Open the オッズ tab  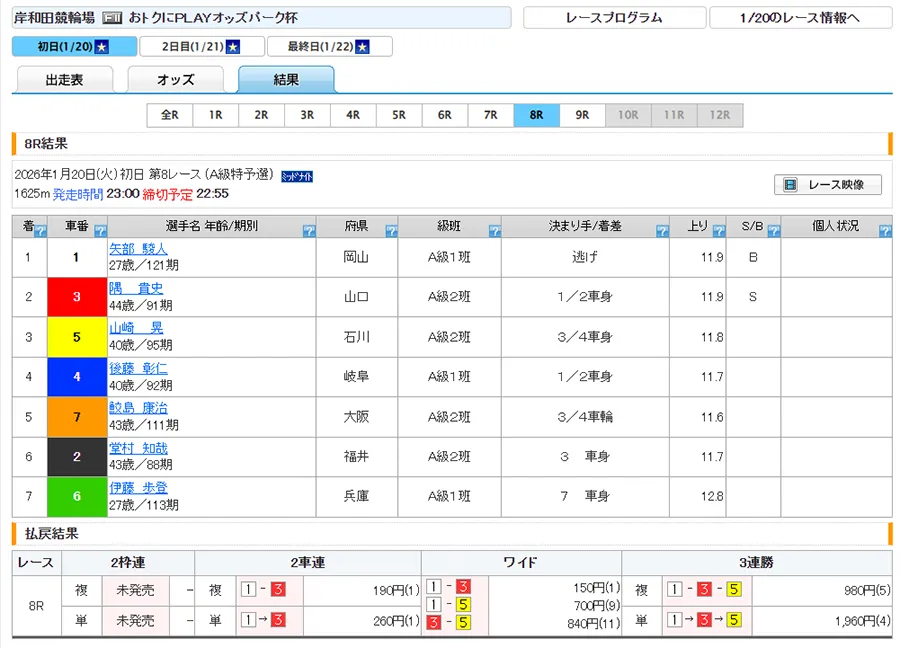click(176, 80)
